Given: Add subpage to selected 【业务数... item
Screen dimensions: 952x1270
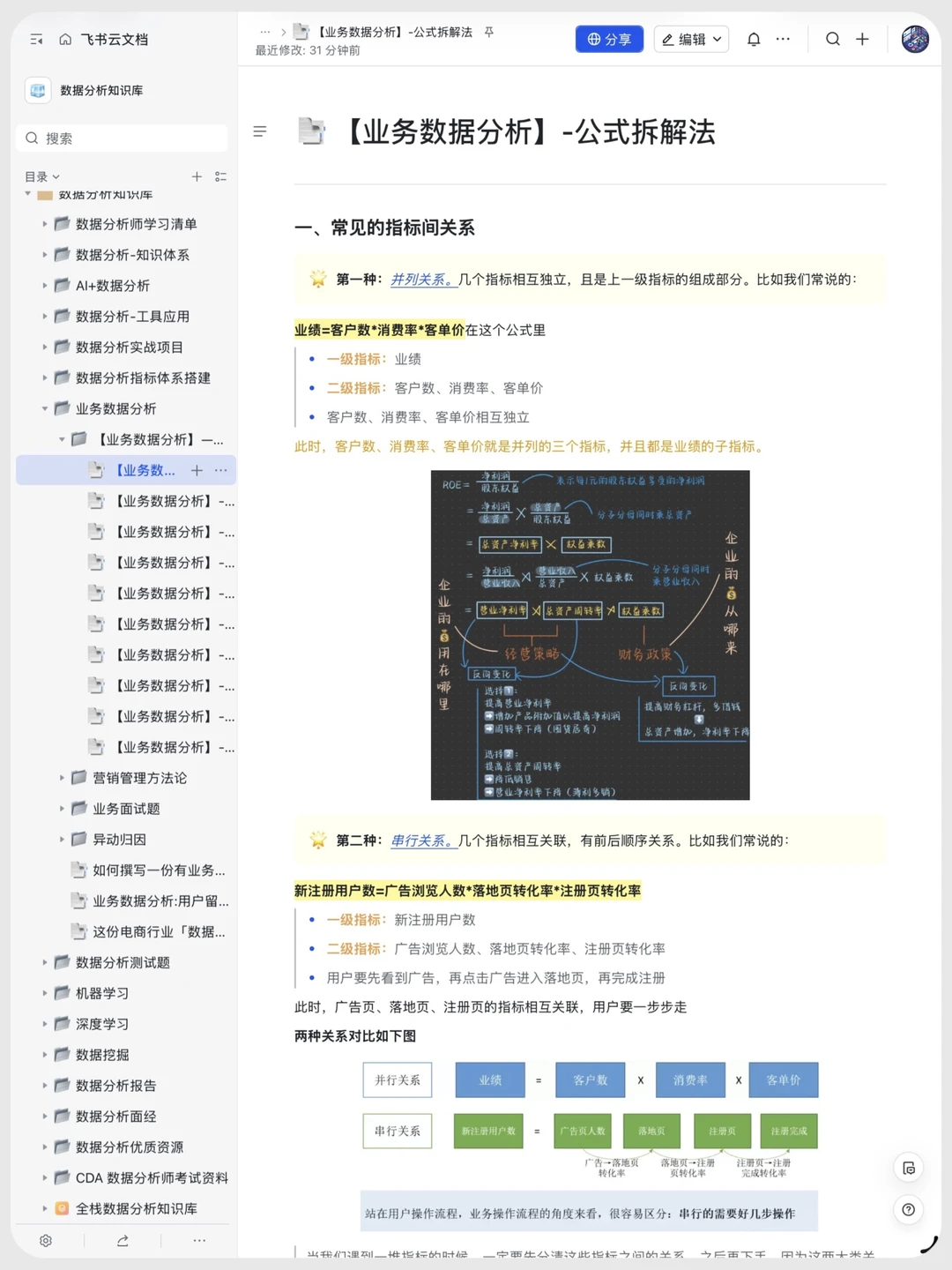Looking at the screenshot, I should pyautogui.click(x=197, y=471).
